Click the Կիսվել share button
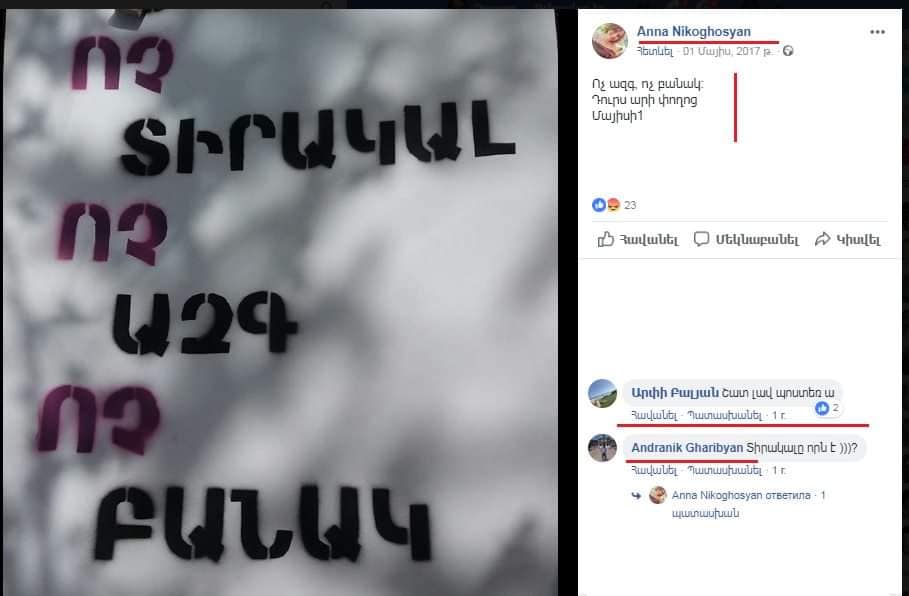 coord(847,239)
